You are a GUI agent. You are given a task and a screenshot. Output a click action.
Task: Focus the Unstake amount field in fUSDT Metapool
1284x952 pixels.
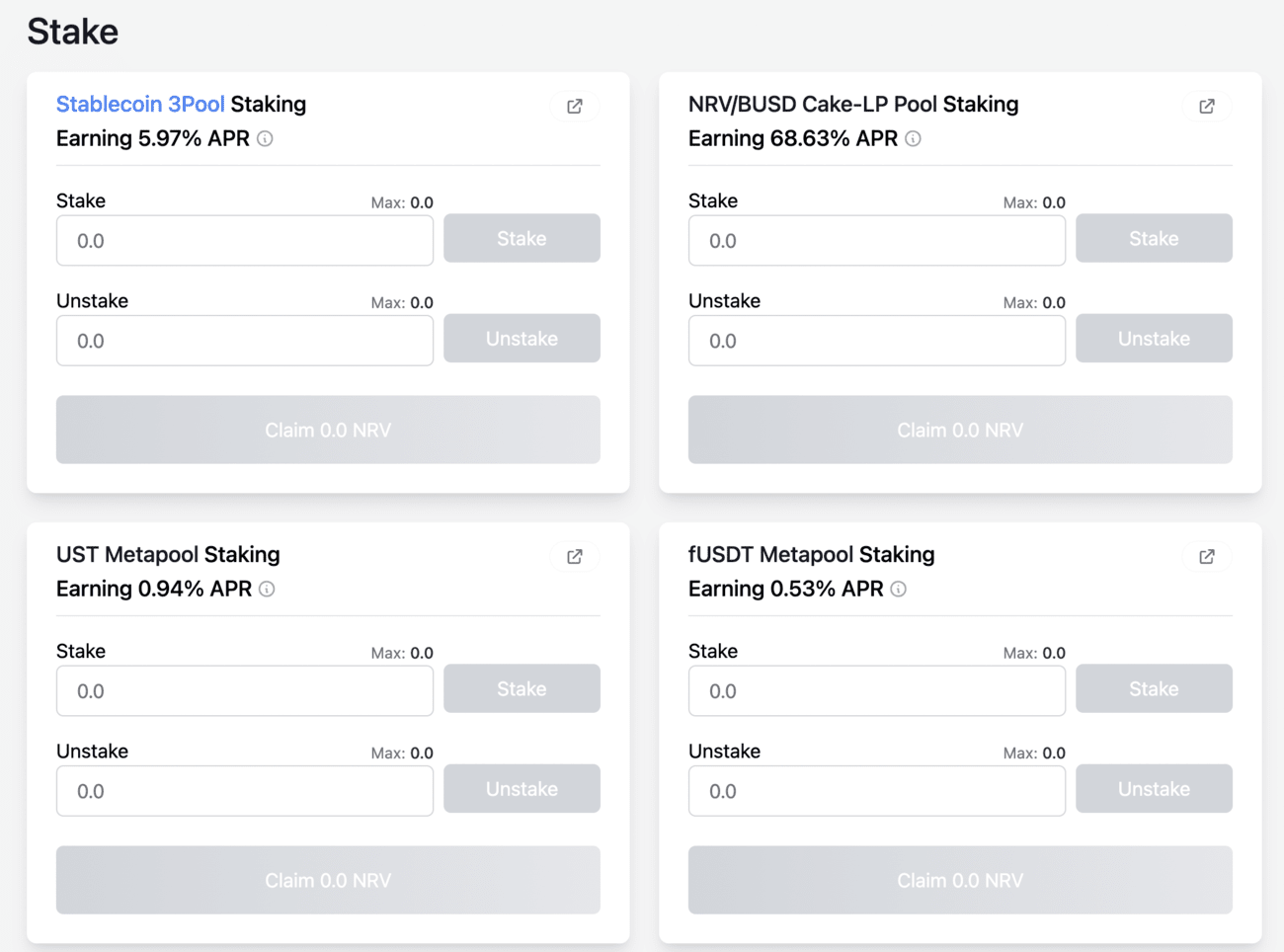877,791
